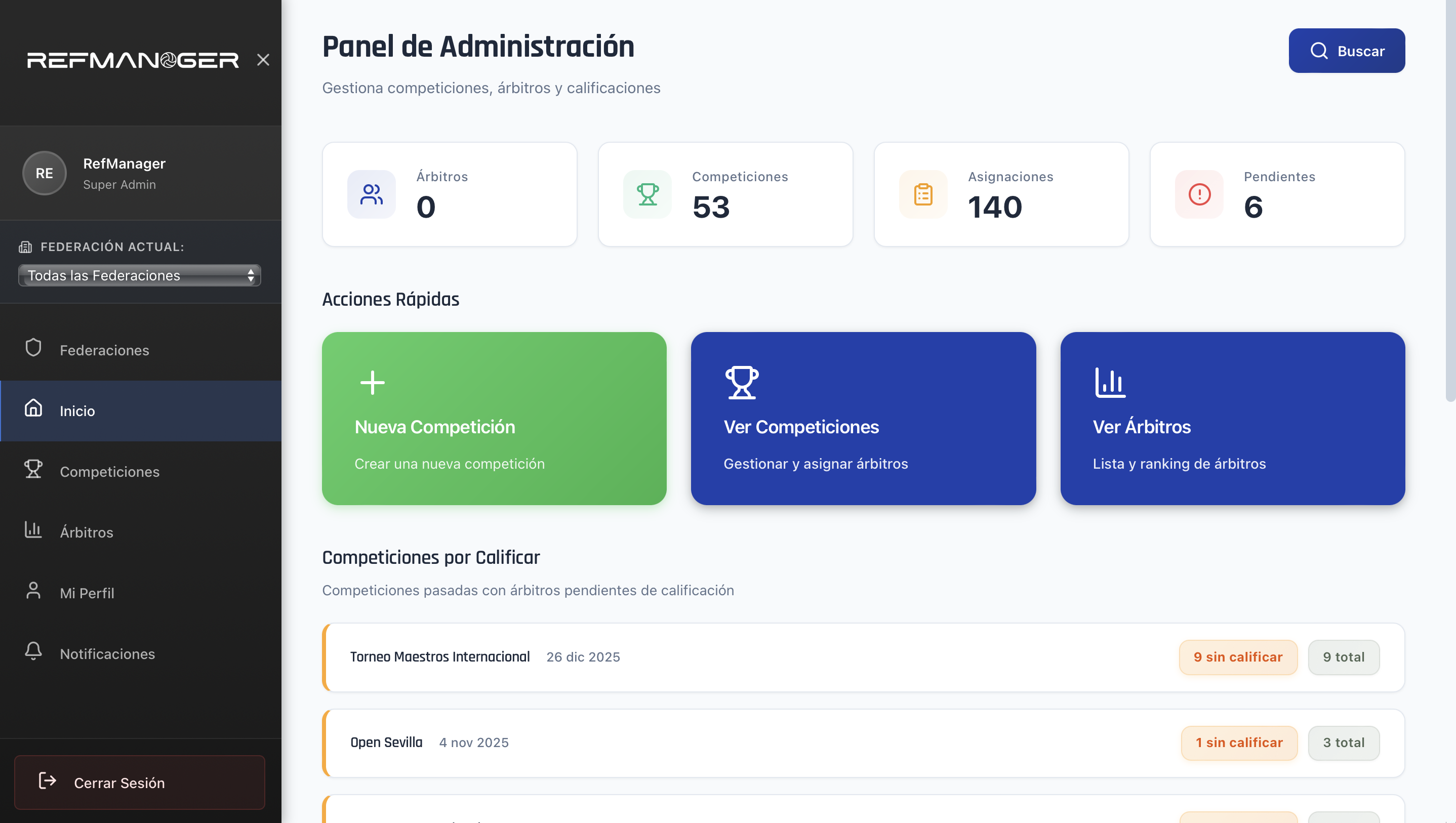Open the Todas las Federaciones selector

(x=139, y=275)
